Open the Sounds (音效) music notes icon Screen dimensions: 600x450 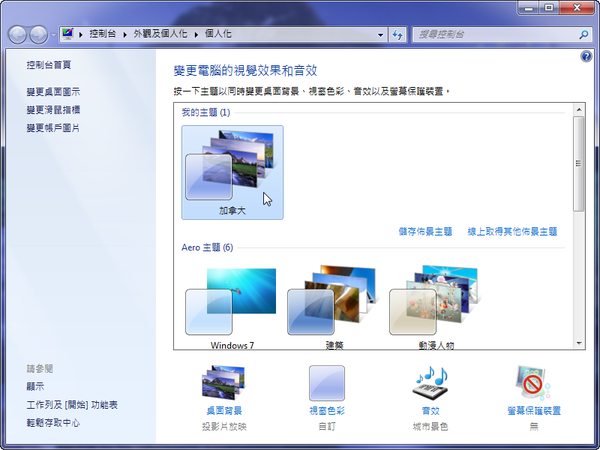click(430, 383)
